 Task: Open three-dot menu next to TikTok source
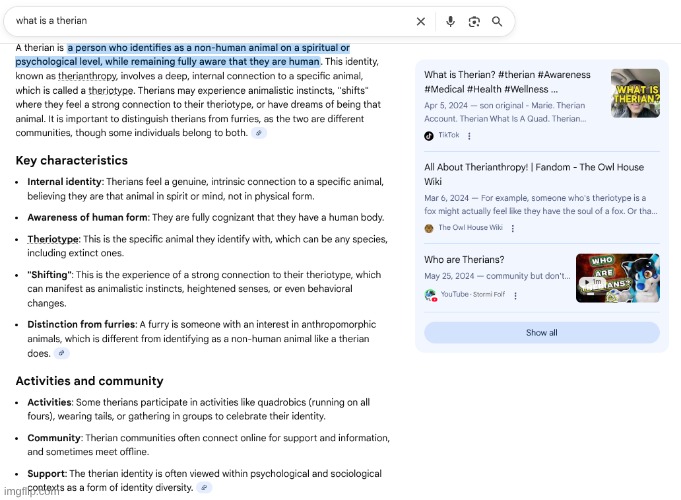click(469, 135)
